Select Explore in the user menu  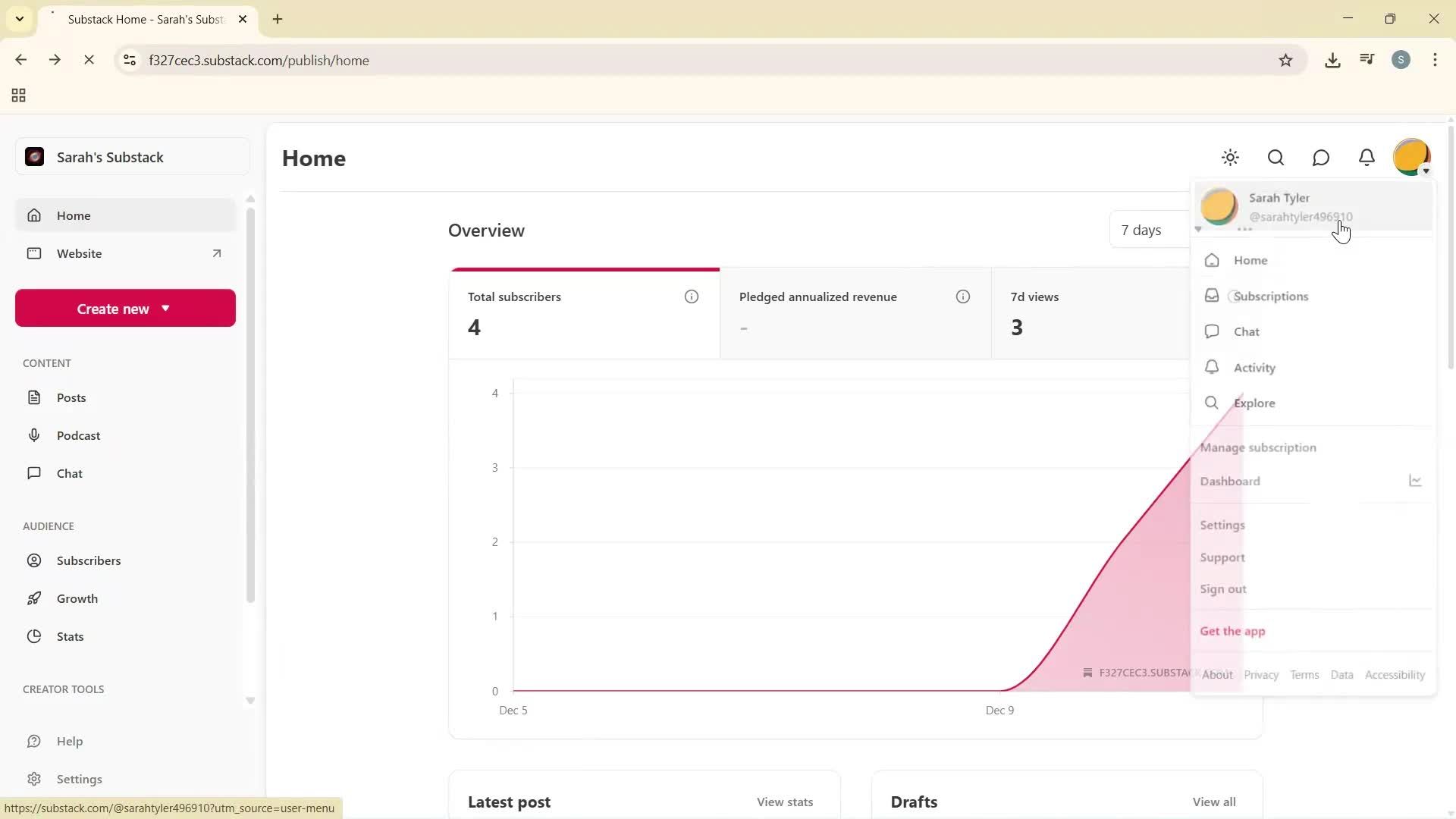pos(1254,403)
